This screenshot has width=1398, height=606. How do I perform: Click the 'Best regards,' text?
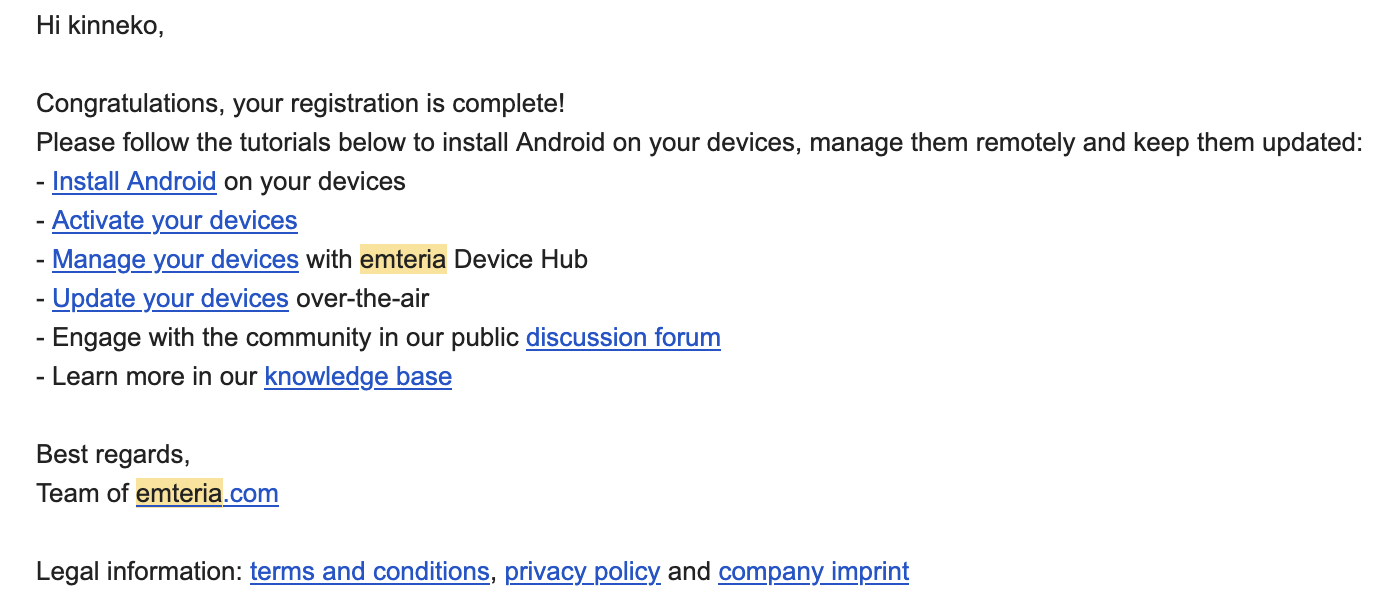pos(113,455)
